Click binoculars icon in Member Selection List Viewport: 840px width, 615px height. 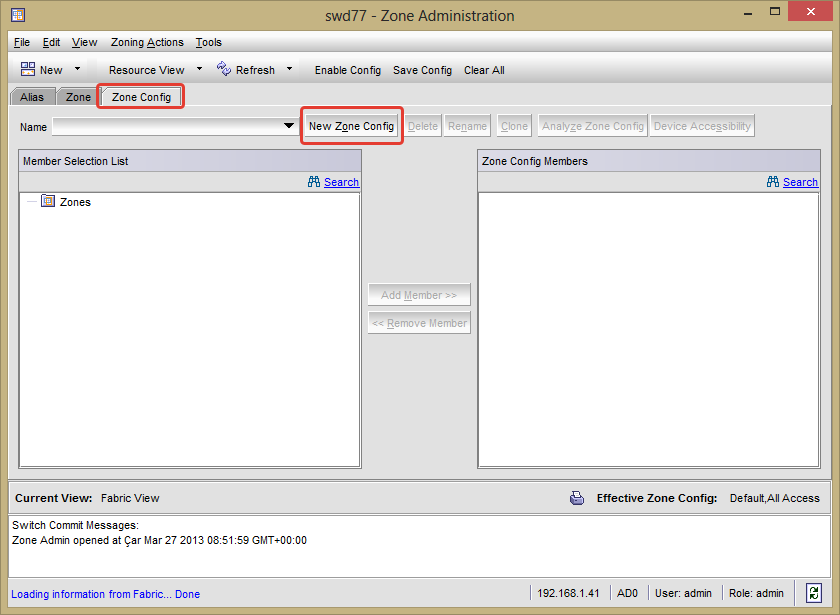(314, 182)
